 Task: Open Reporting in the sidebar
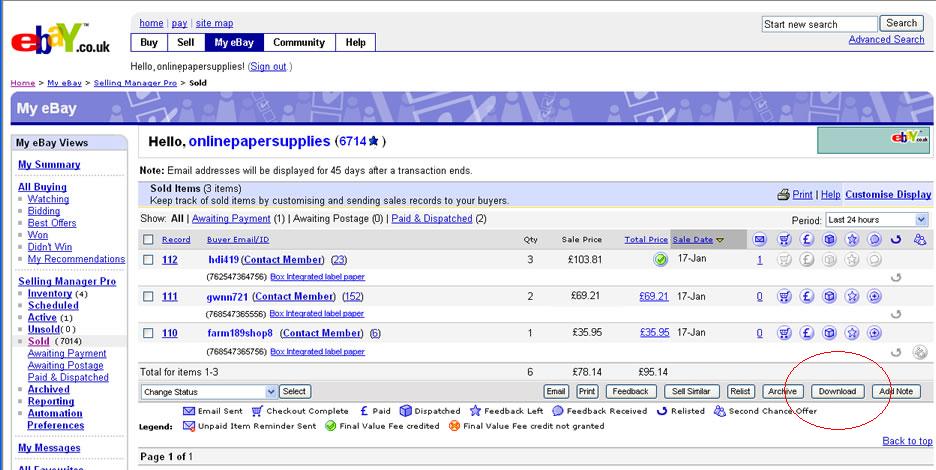(x=51, y=401)
